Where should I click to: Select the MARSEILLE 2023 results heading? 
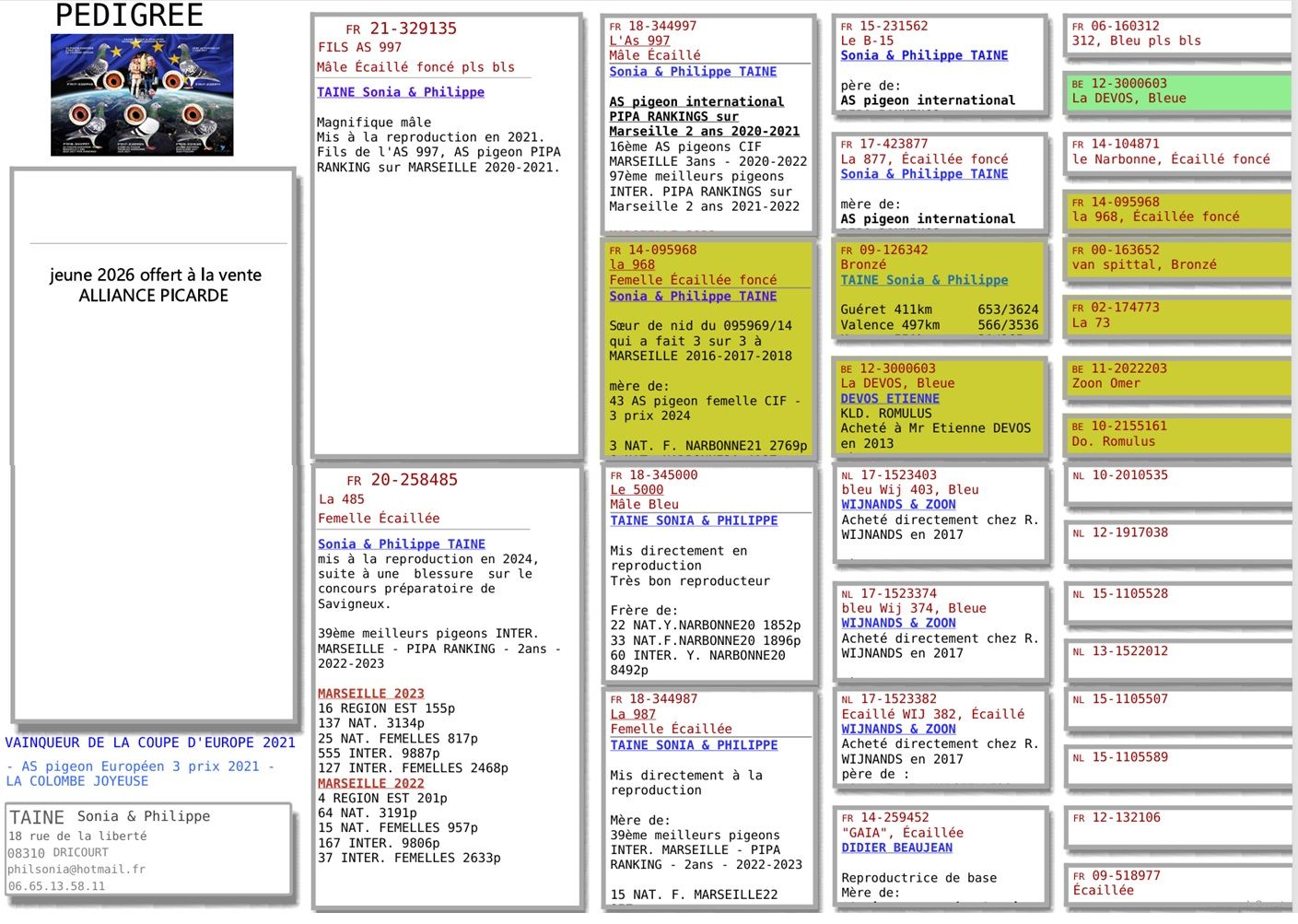pos(370,694)
